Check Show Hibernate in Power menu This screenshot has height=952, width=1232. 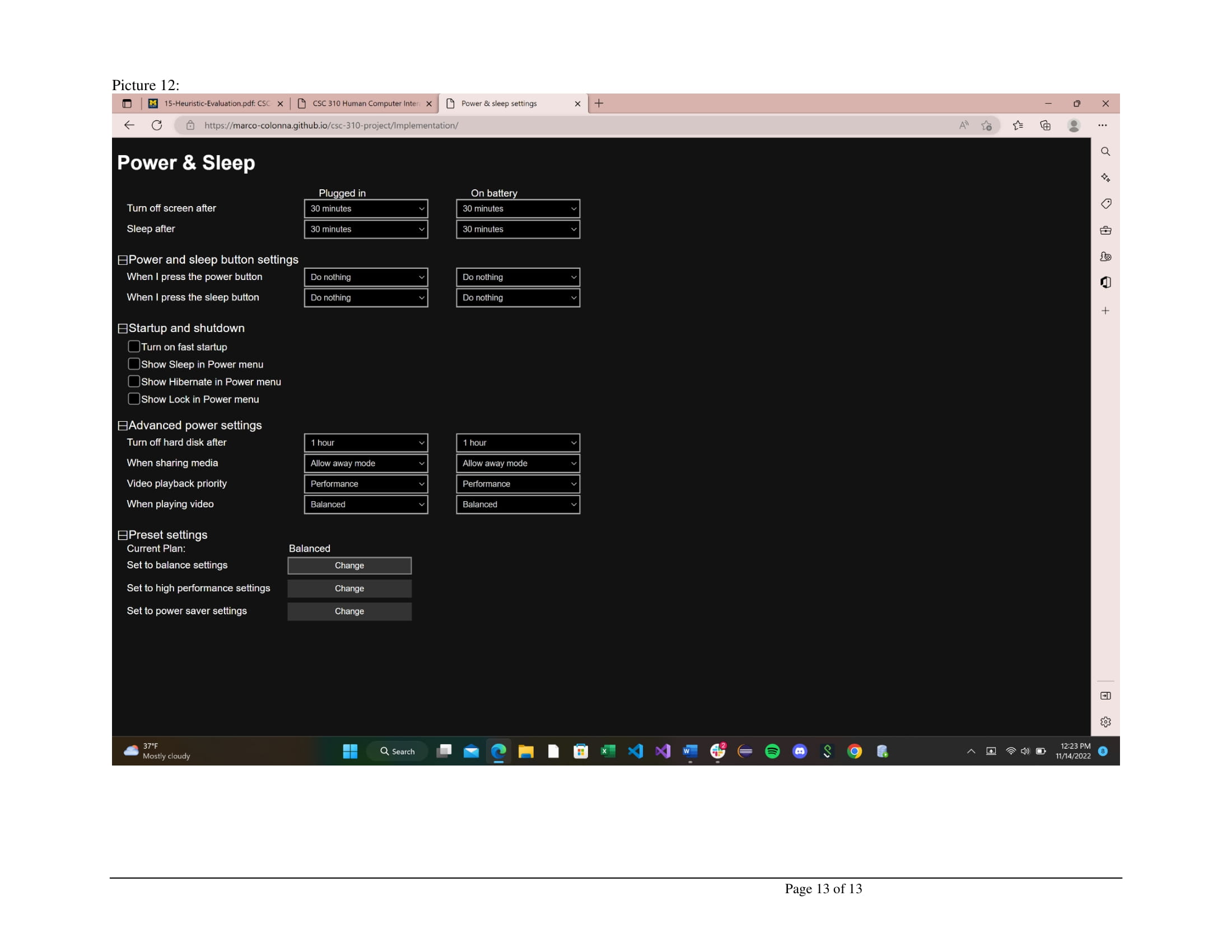(x=134, y=381)
